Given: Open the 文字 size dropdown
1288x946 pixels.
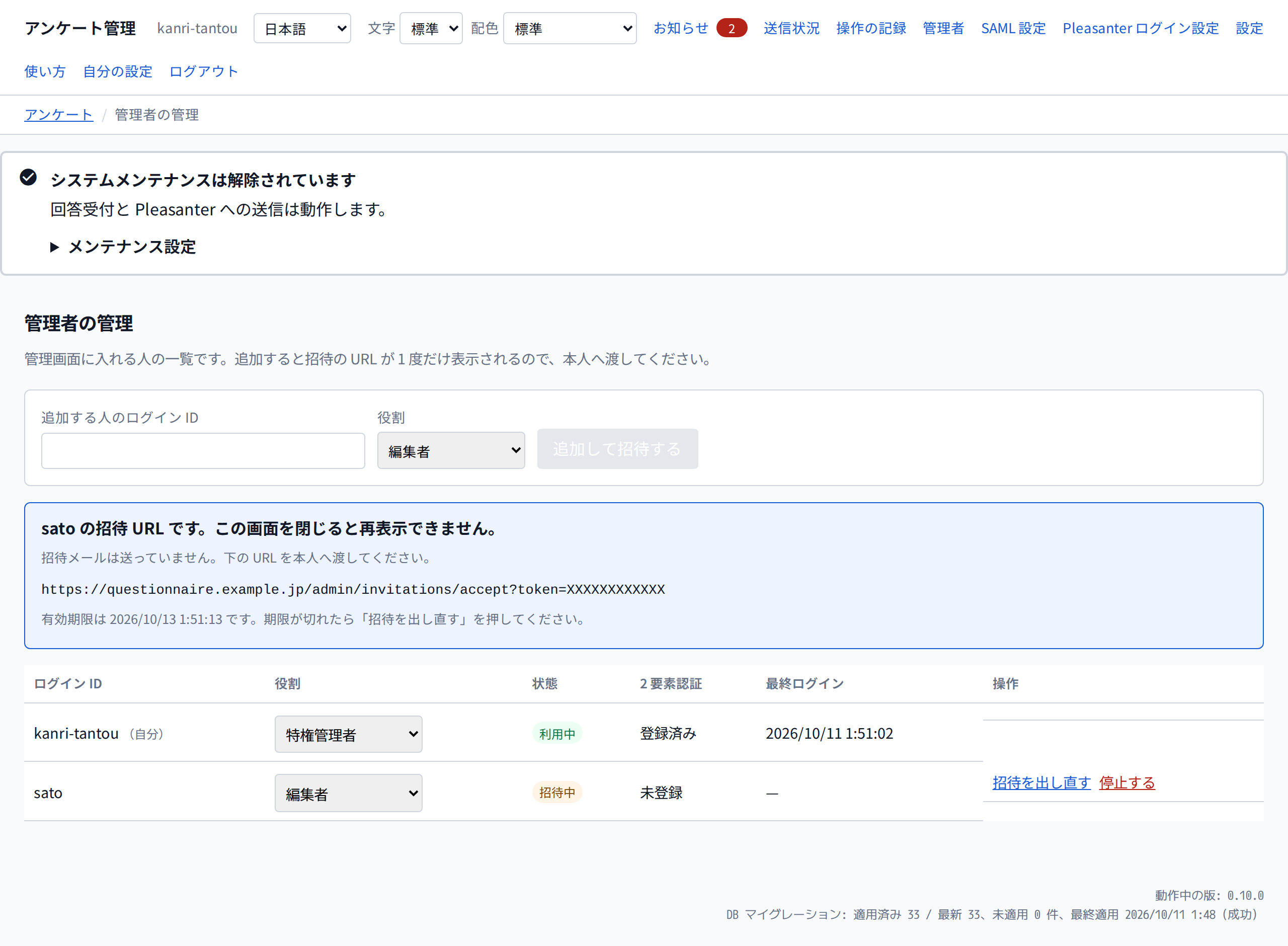Looking at the screenshot, I should [431, 29].
